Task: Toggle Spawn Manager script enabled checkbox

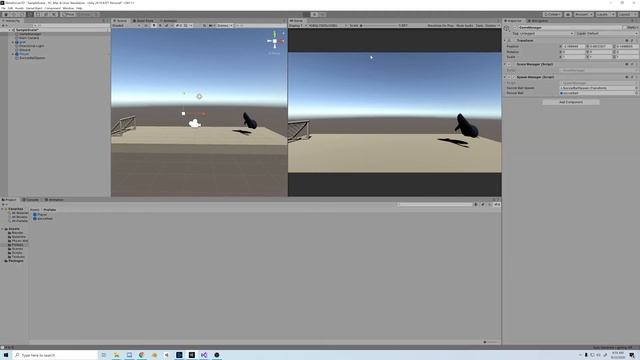Action: pyautogui.click(x=513, y=77)
